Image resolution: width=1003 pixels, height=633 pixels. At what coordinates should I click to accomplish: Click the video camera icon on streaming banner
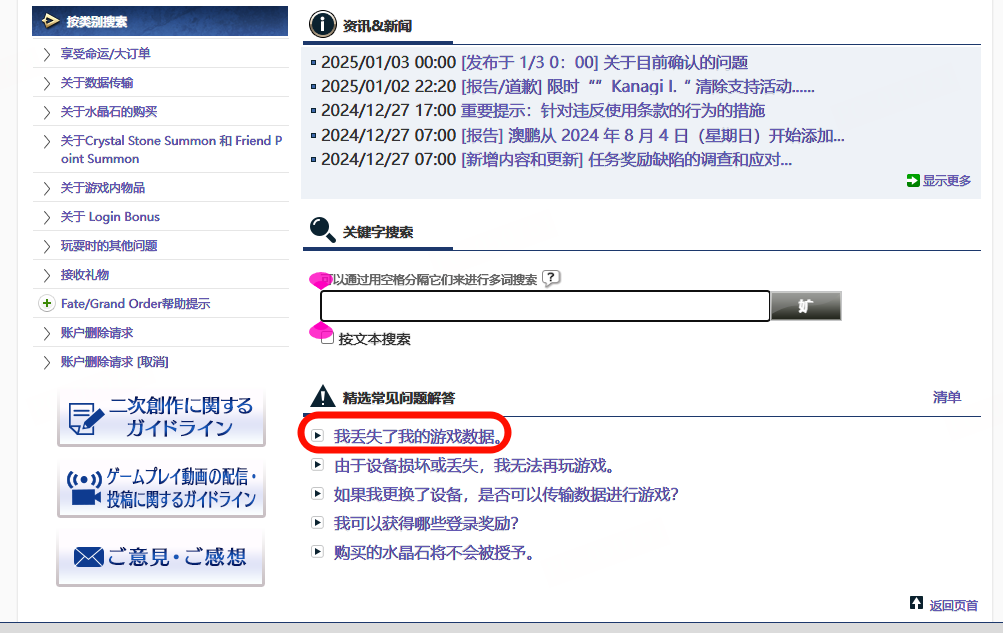pyautogui.click(x=84, y=490)
